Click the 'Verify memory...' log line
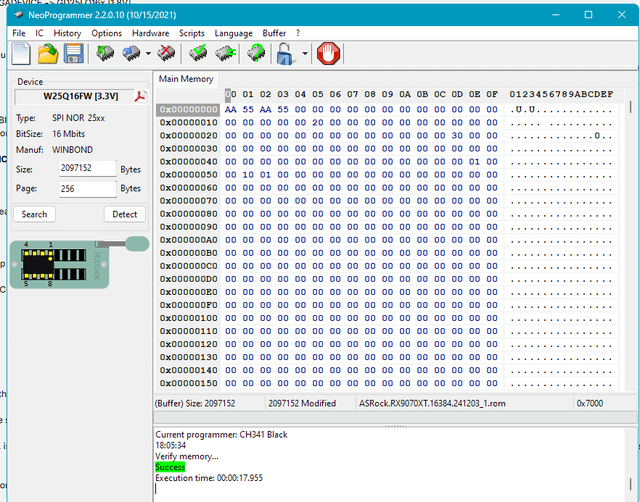The width and height of the screenshot is (640, 502). point(187,456)
